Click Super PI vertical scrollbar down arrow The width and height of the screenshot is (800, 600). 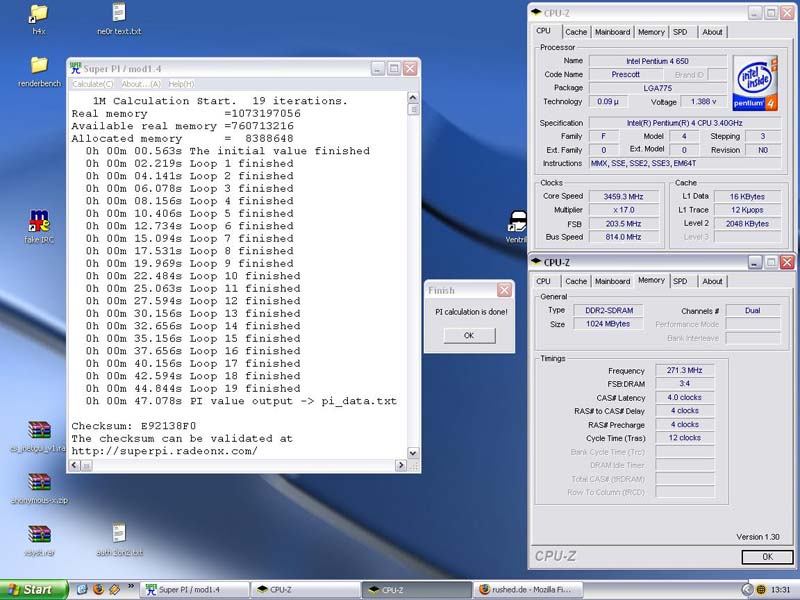pyautogui.click(x=413, y=453)
